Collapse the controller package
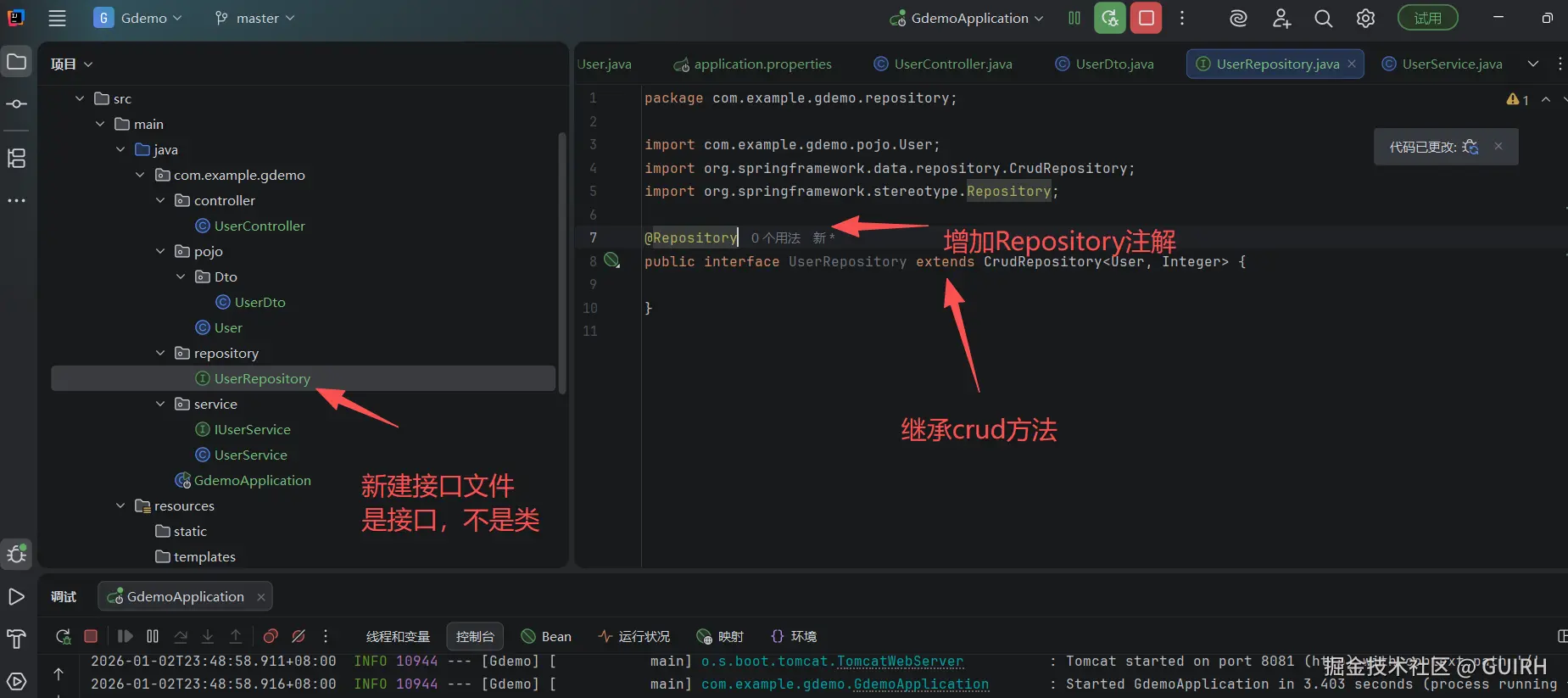 click(160, 200)
